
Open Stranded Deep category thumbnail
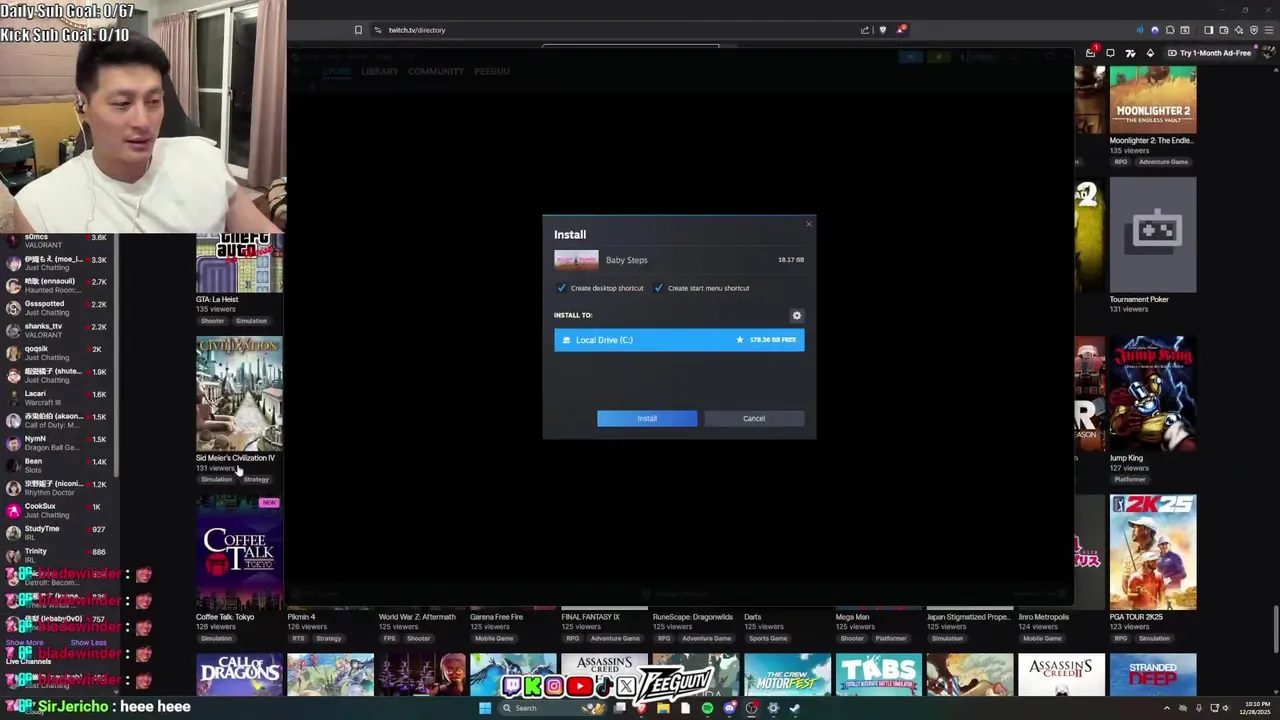(1152, 674)
